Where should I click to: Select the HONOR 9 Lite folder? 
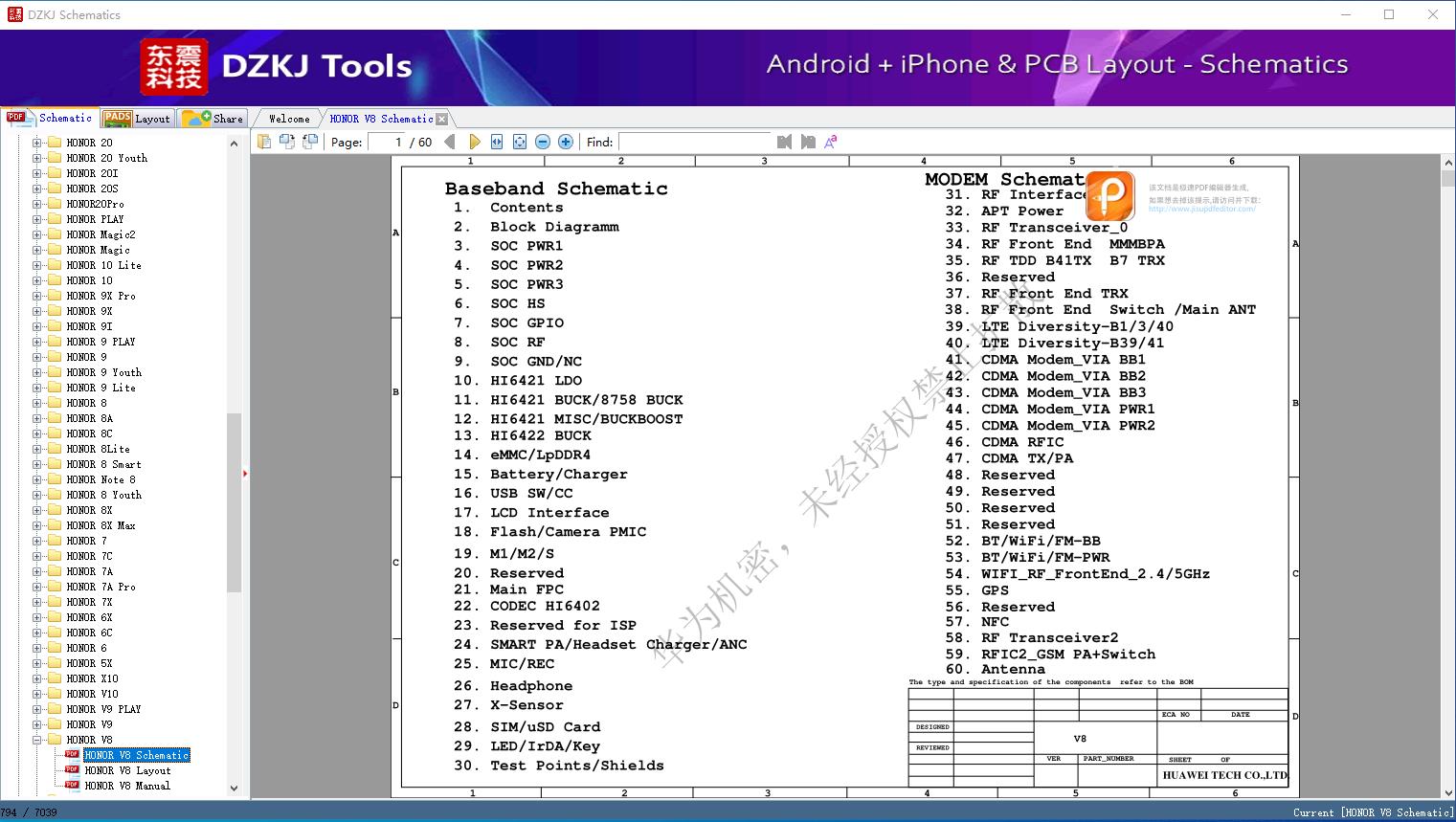[101, 388]
